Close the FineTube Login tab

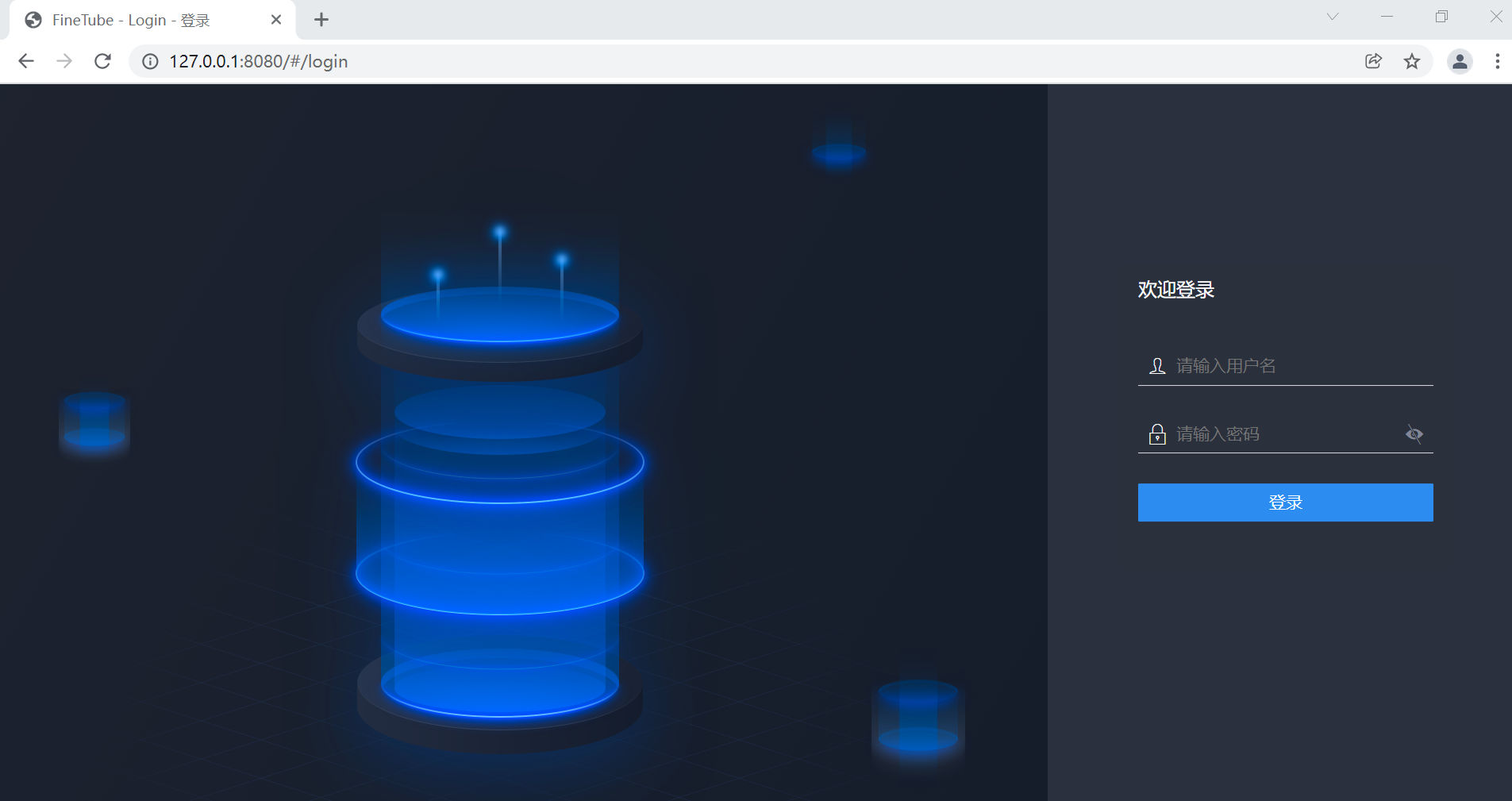tap(276, 20)
